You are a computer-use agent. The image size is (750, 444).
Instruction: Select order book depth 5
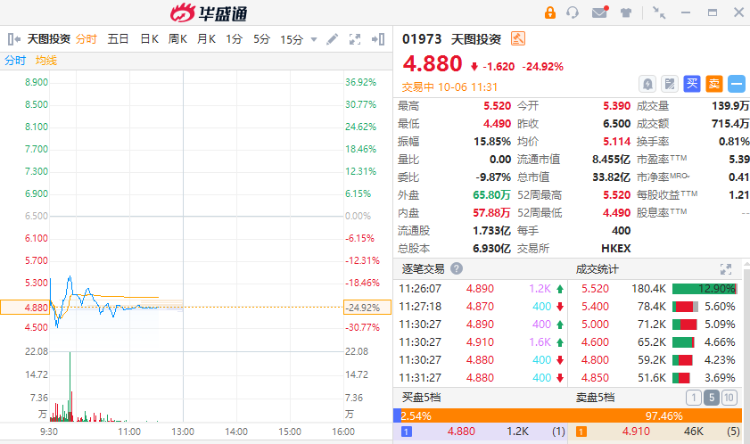point(711,398)
